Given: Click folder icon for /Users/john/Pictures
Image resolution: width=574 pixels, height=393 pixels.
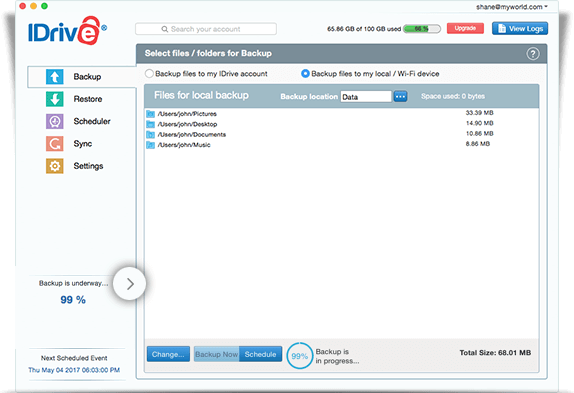Looking at the screenshot, I should (x=150, y=114).
